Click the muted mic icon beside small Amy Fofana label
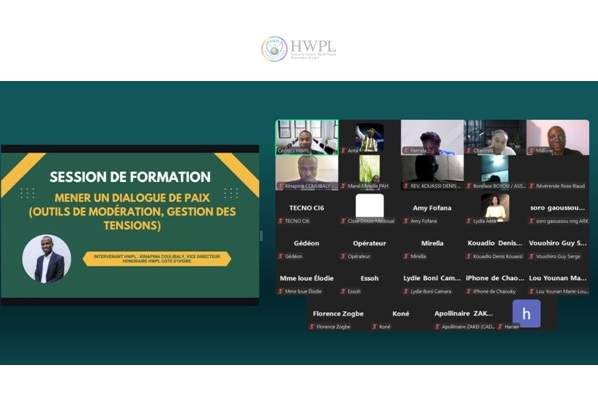598x401 pixels. (x=406, y=221)
